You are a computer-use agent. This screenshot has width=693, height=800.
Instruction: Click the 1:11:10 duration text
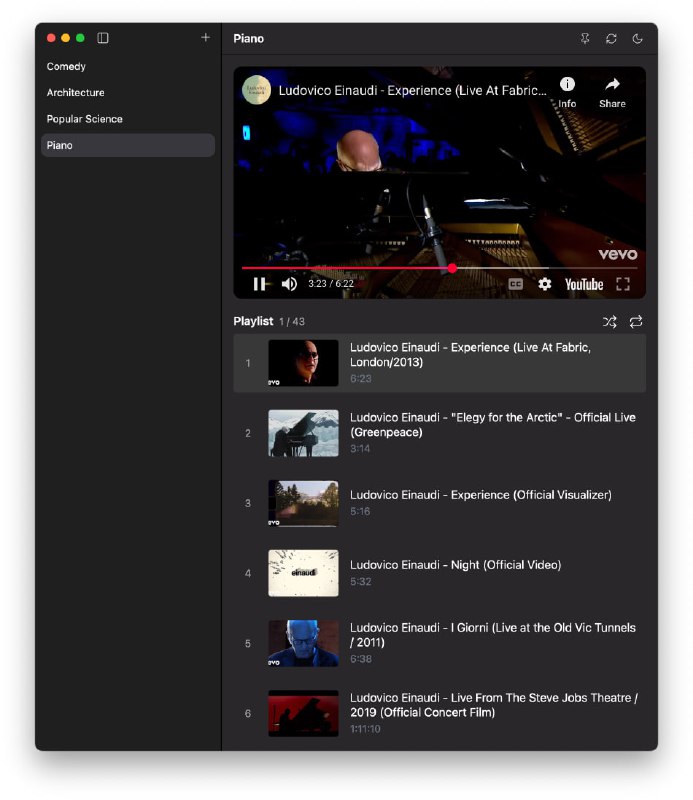pyautogui.click(x=365, y=729)
